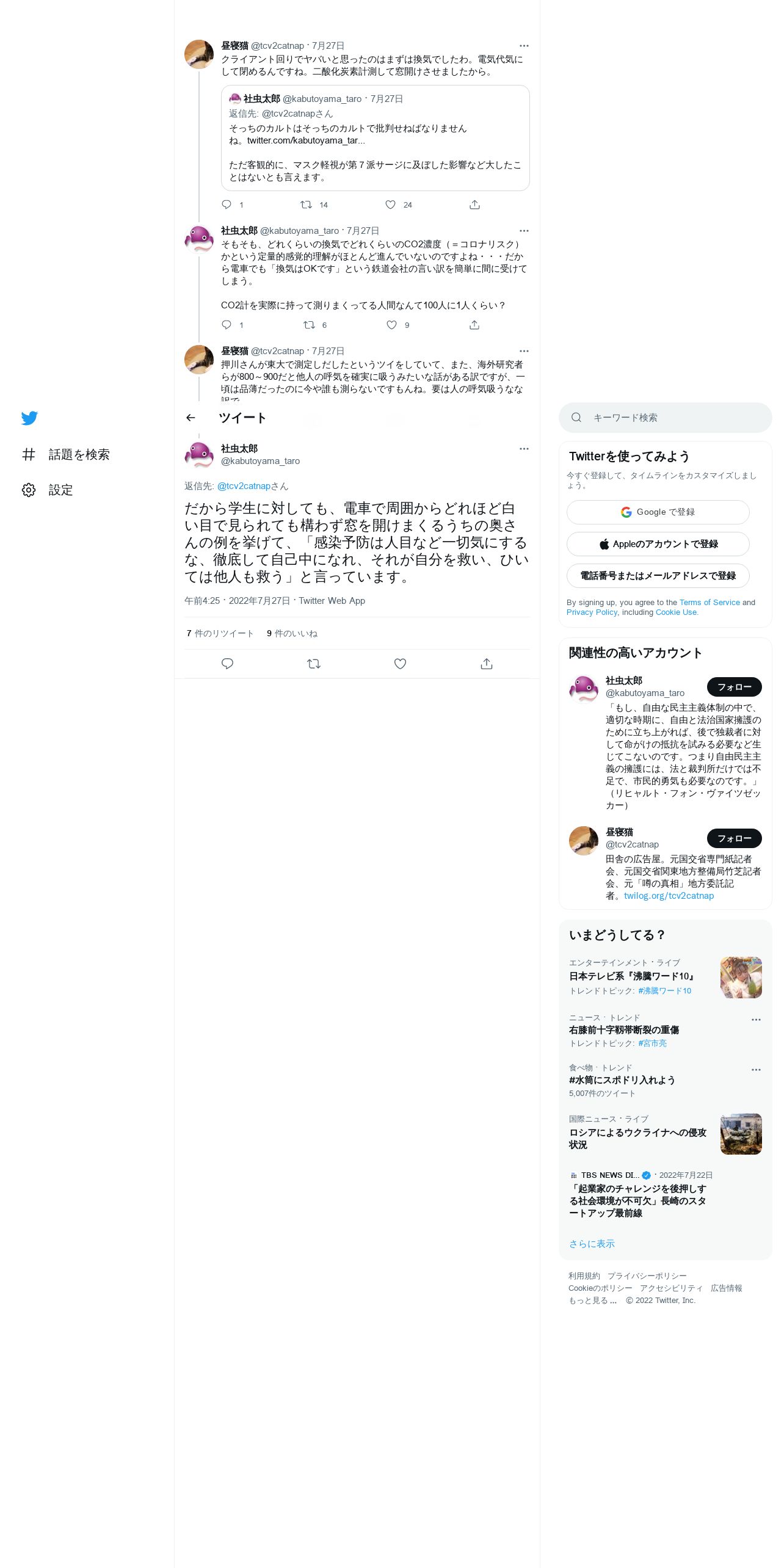This screenshot has width=784, height=1568.
Task: Share the main tweet via share icon
Action: [x=487, y=664]
